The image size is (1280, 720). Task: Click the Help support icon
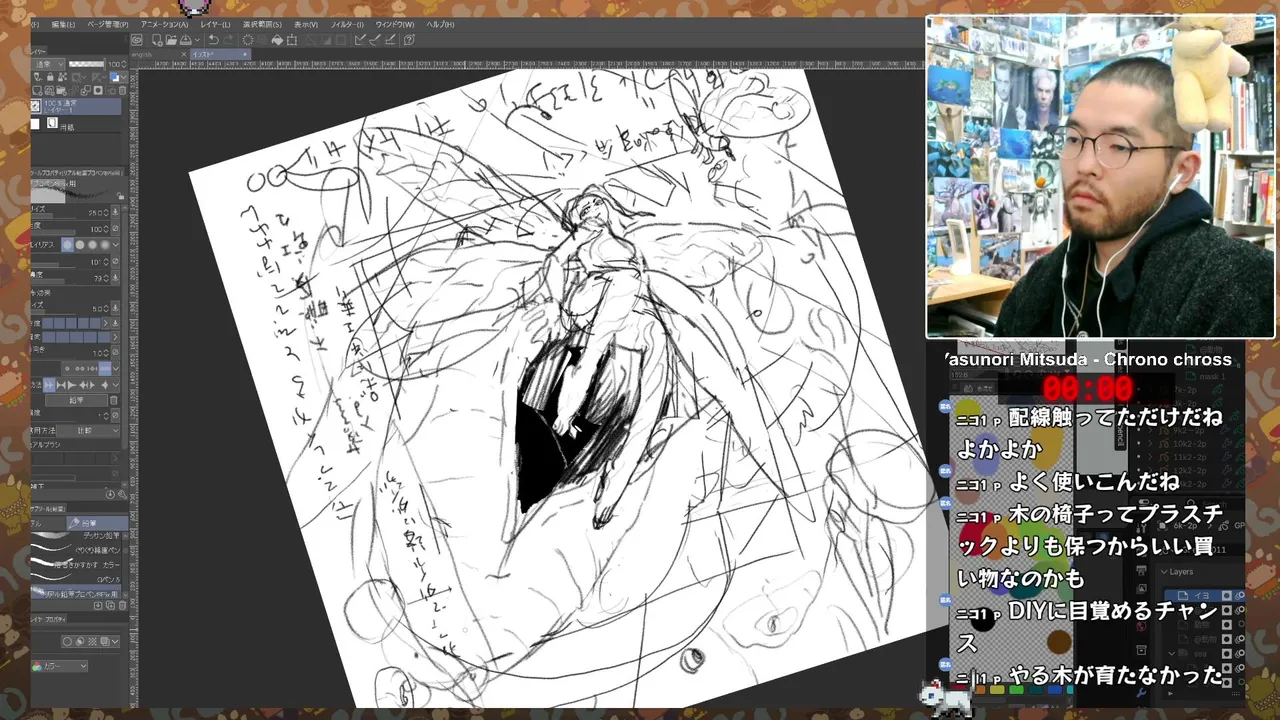point(408,40)
